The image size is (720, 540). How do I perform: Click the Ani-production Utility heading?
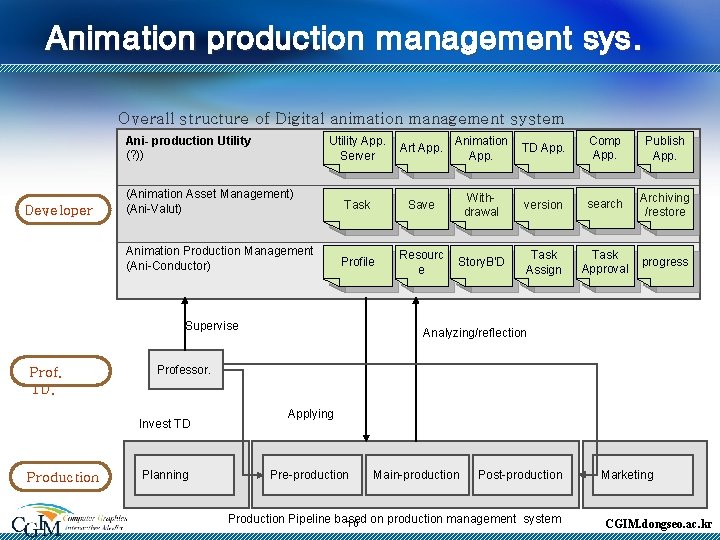pos(188,141)
